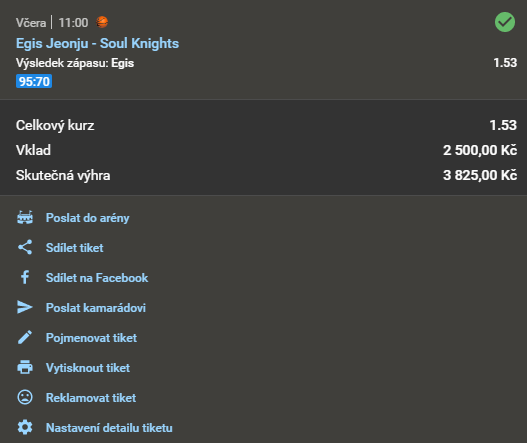The width and height of the screenshot is (527, 443).
Task: Choose Sdílet na Facebook
Action: click(x=97, y=278)
